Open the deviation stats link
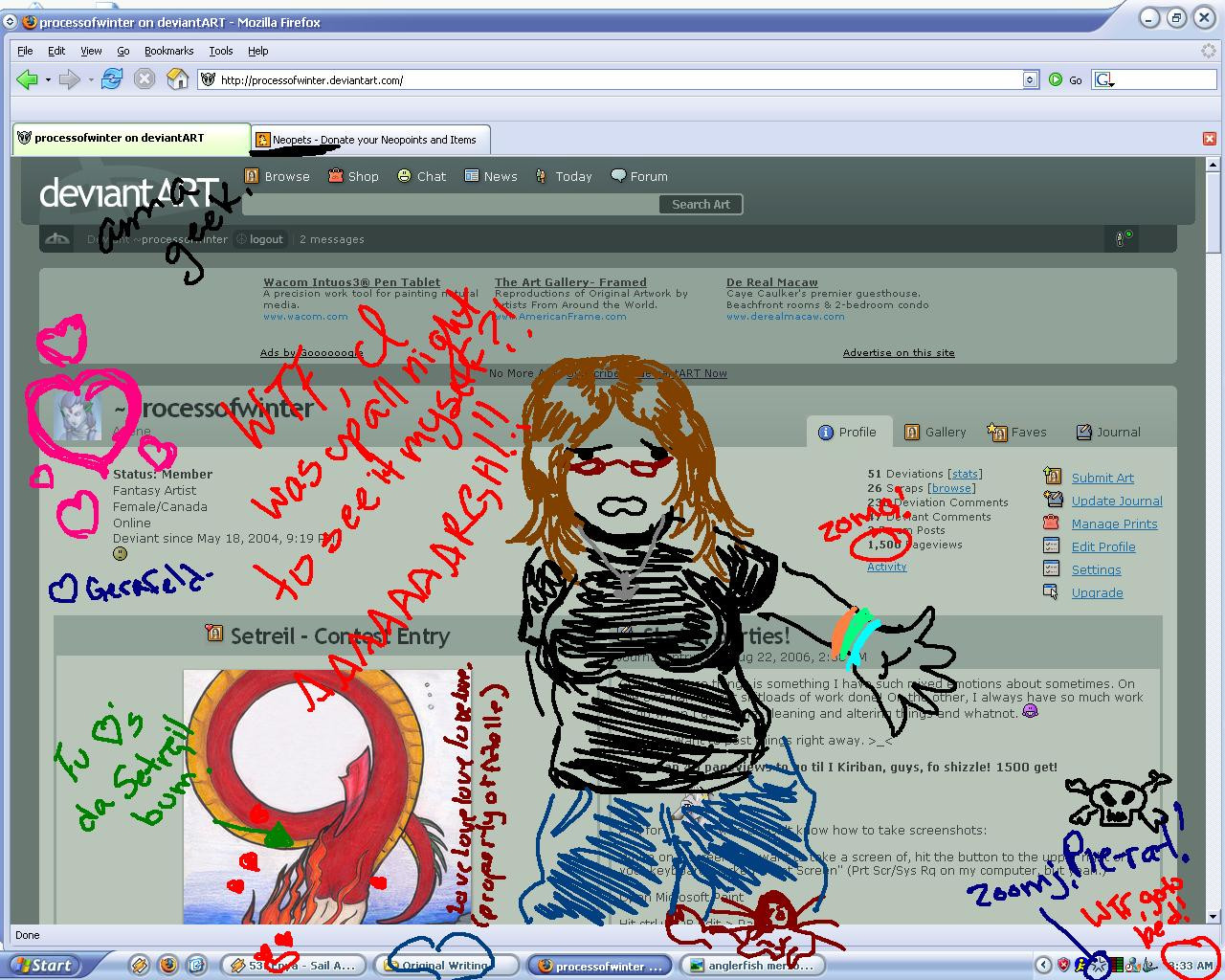Screen dimensions: 1225x980 [x=965, y=474]
